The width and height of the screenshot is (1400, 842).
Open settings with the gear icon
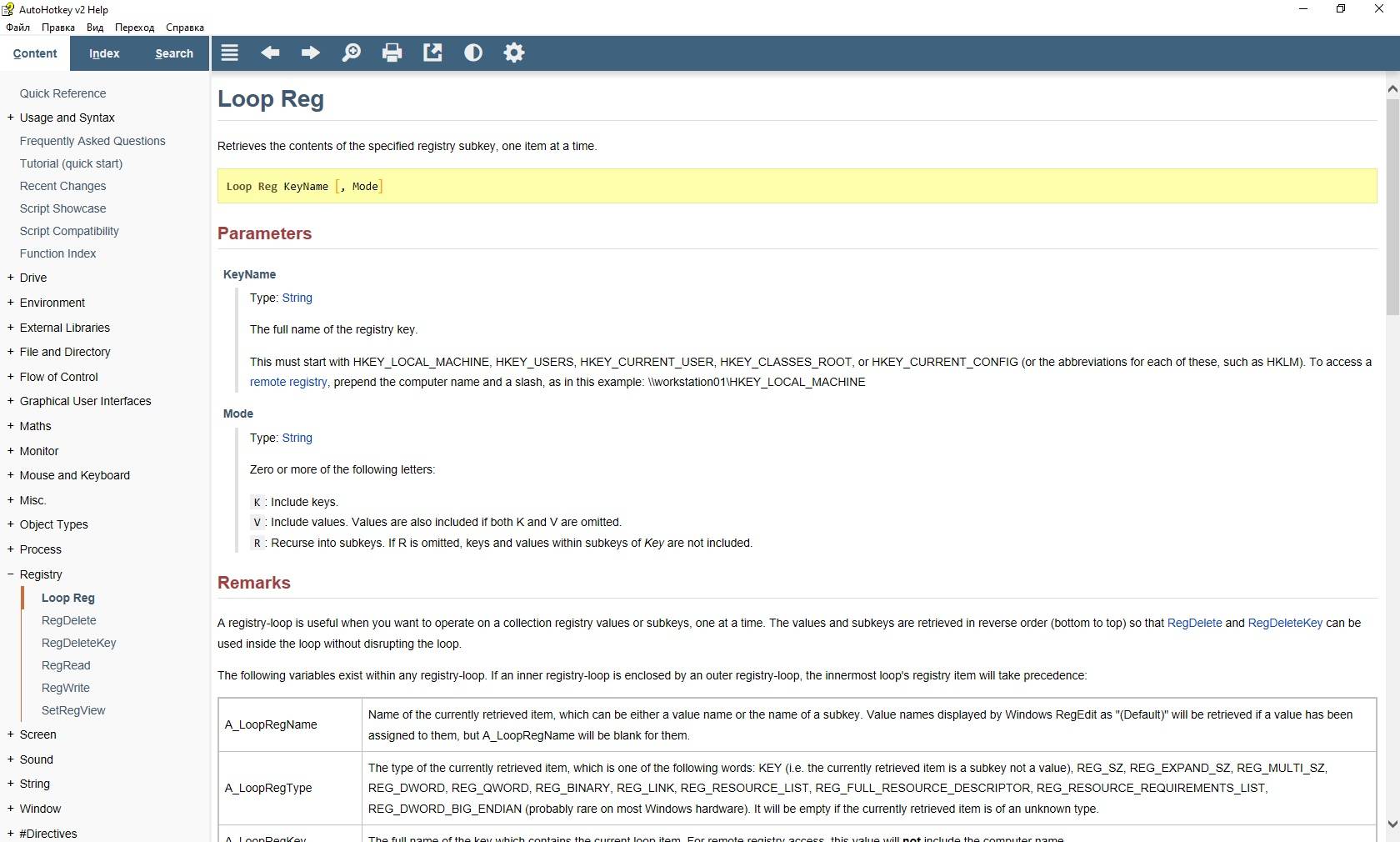pos(514,53)
